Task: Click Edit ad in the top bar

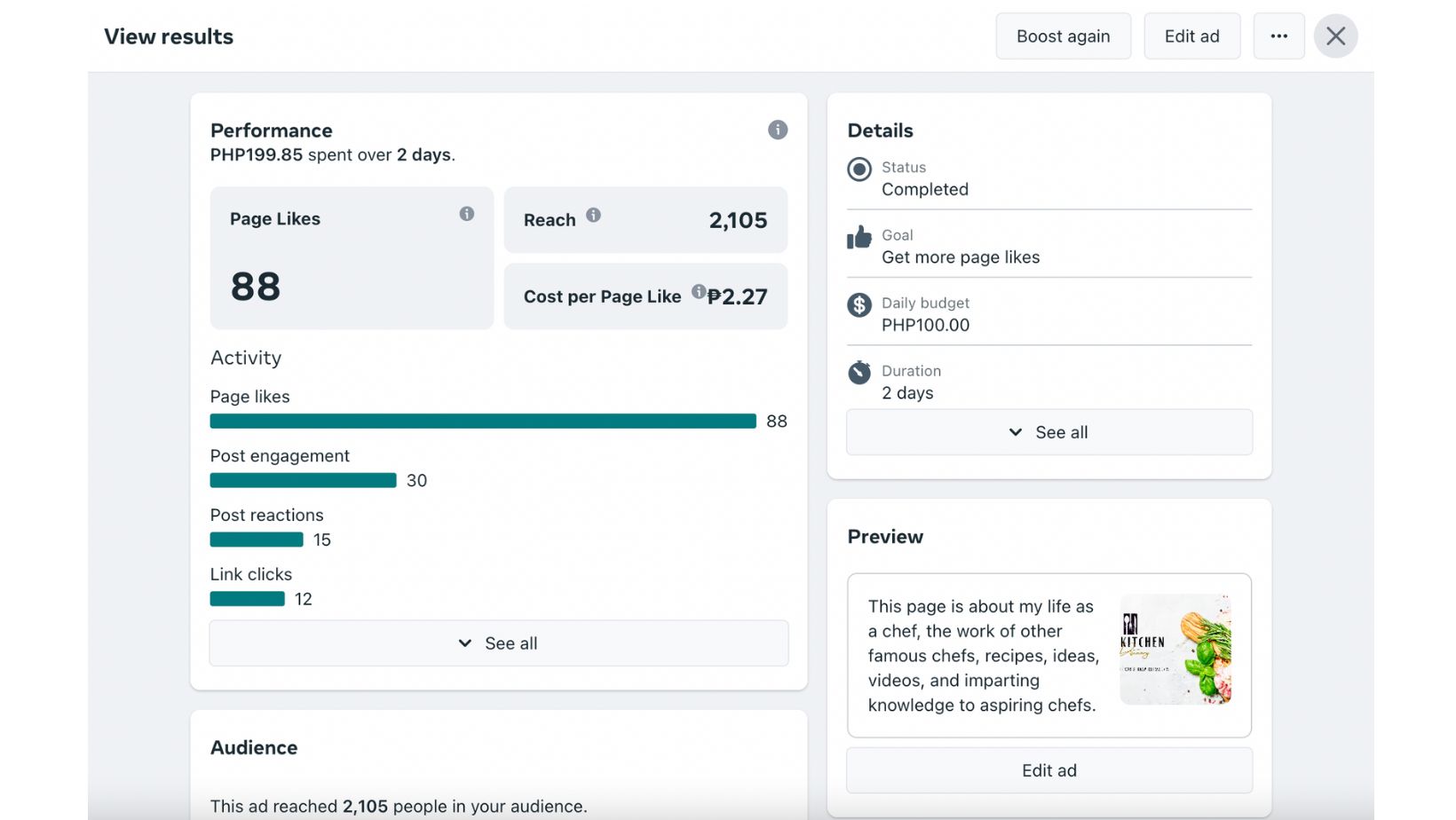Action: [x=1191, y=36]
